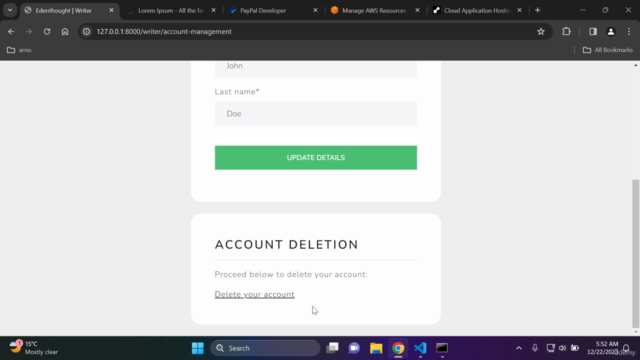Switch to the Lorem Ipsum tab

click(170, 11)
